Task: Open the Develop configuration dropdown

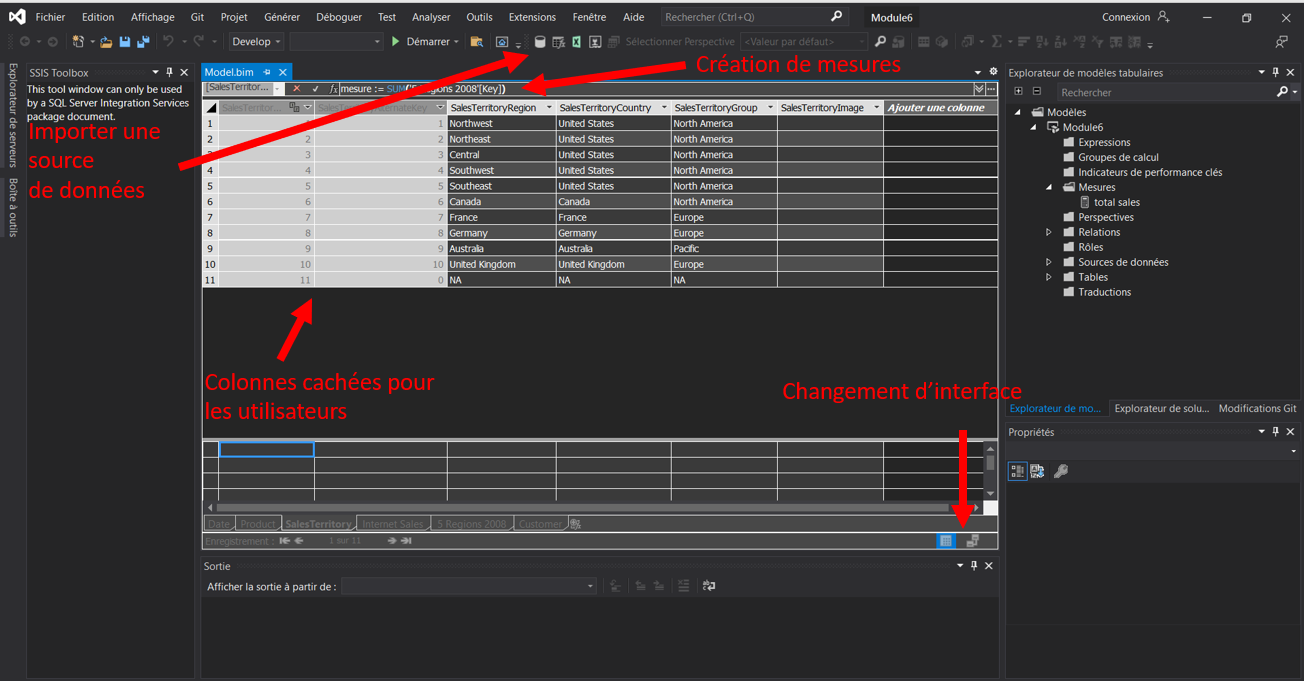Action: click(257, 42)
